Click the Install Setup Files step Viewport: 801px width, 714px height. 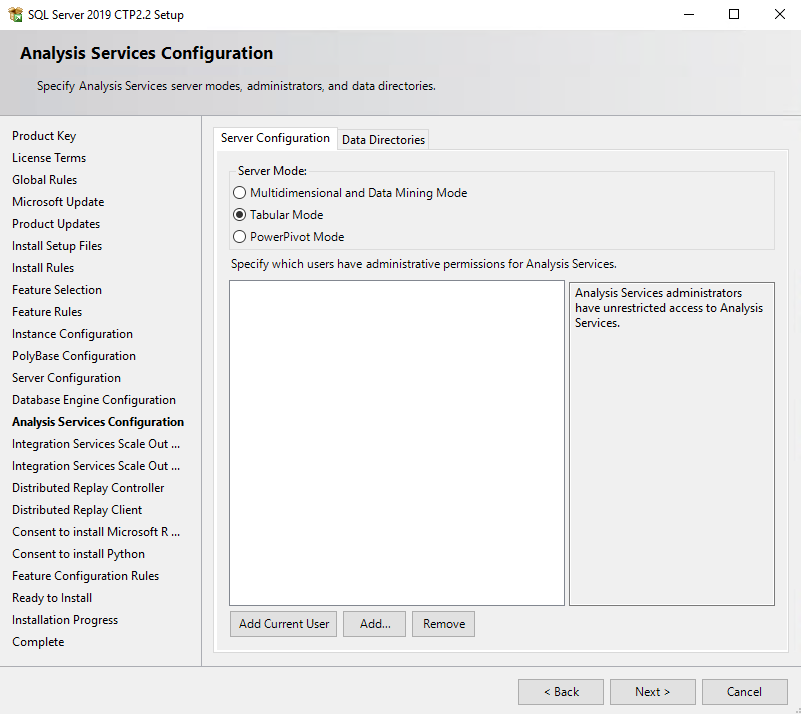pos(57,246)
